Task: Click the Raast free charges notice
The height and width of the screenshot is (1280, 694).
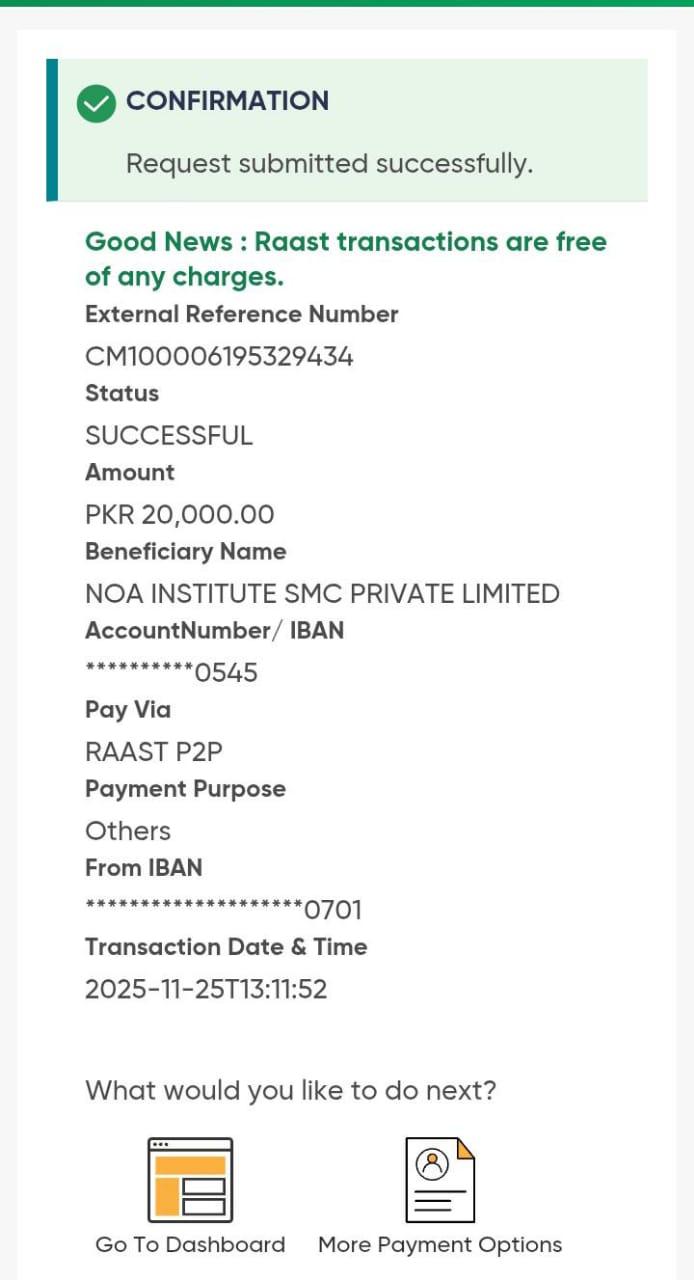Action: [345, 258]
